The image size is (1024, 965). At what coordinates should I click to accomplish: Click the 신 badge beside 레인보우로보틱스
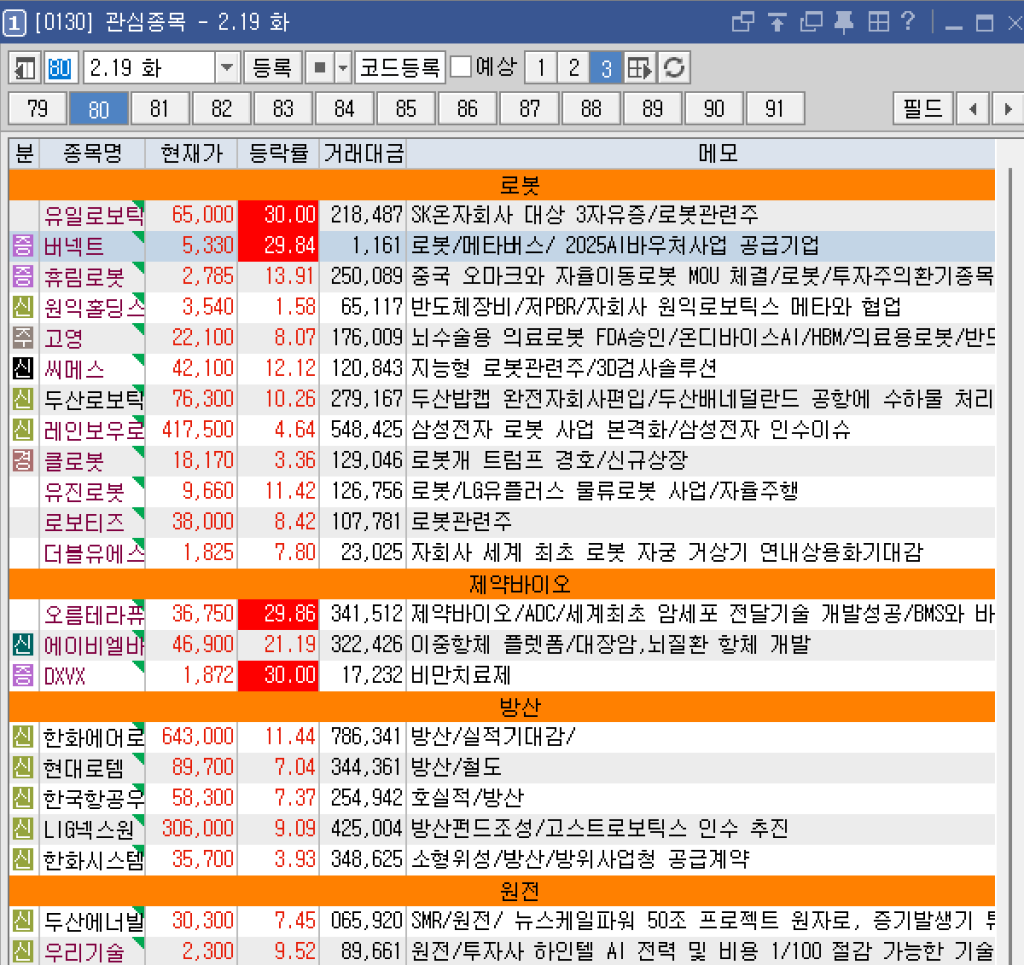tap(23, 430)
